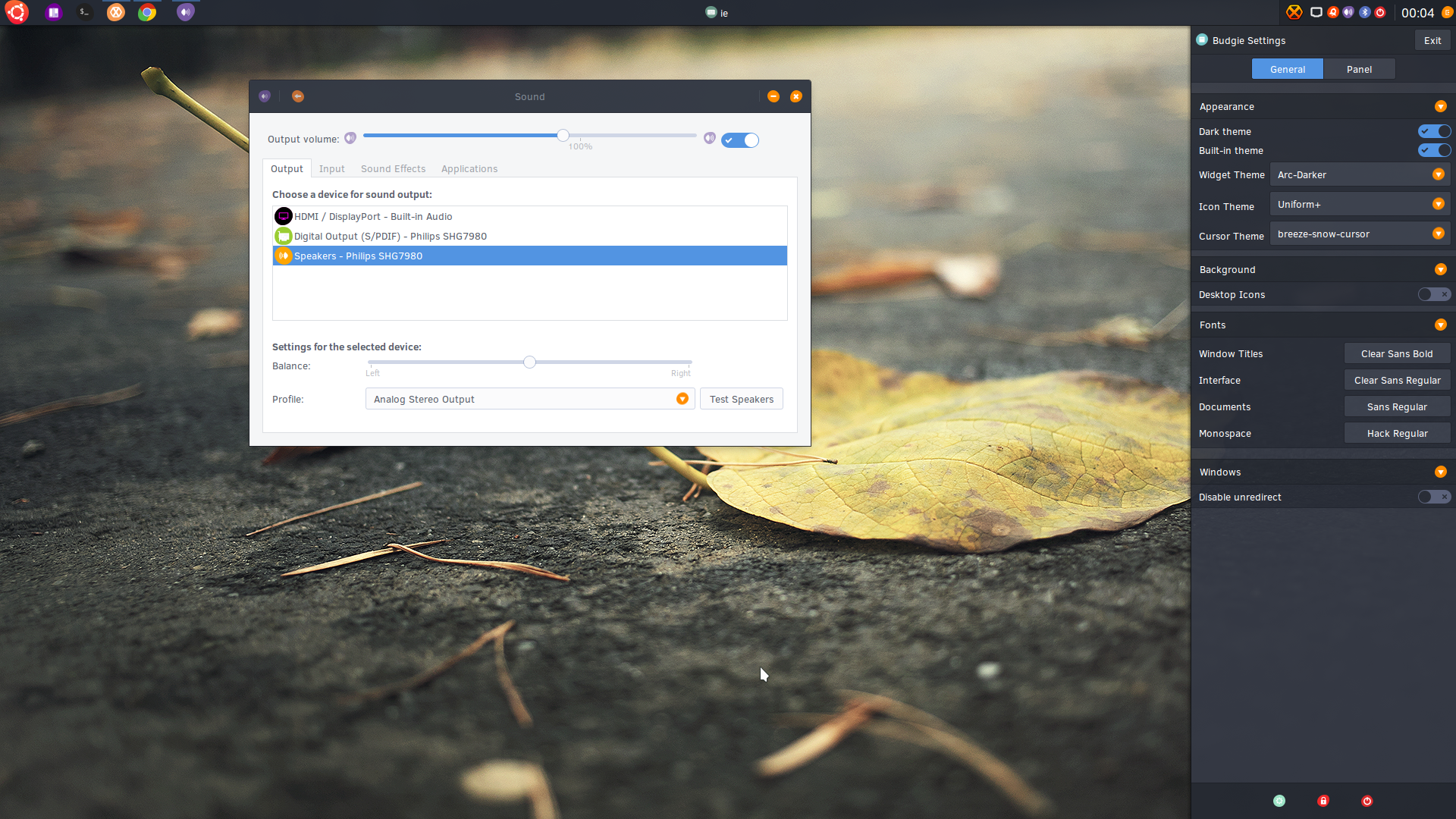Click the red power icon in tray

point(1380,12)
